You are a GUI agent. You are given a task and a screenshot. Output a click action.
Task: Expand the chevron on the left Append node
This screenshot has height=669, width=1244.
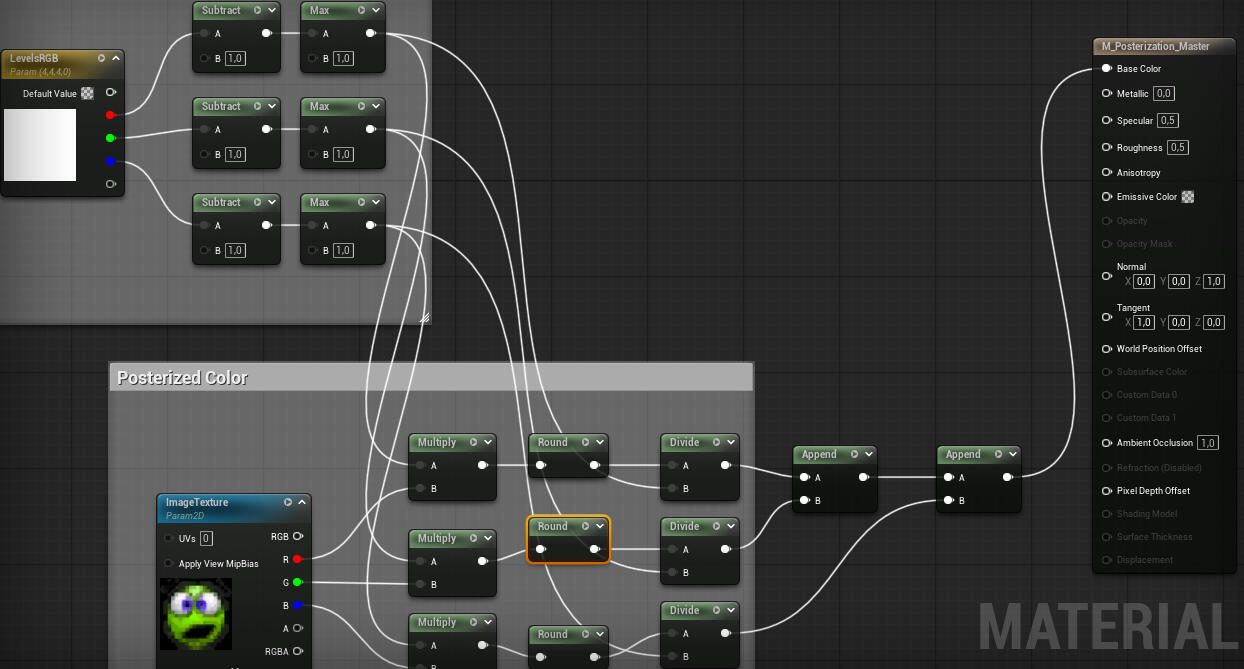(x=868, y=454)
